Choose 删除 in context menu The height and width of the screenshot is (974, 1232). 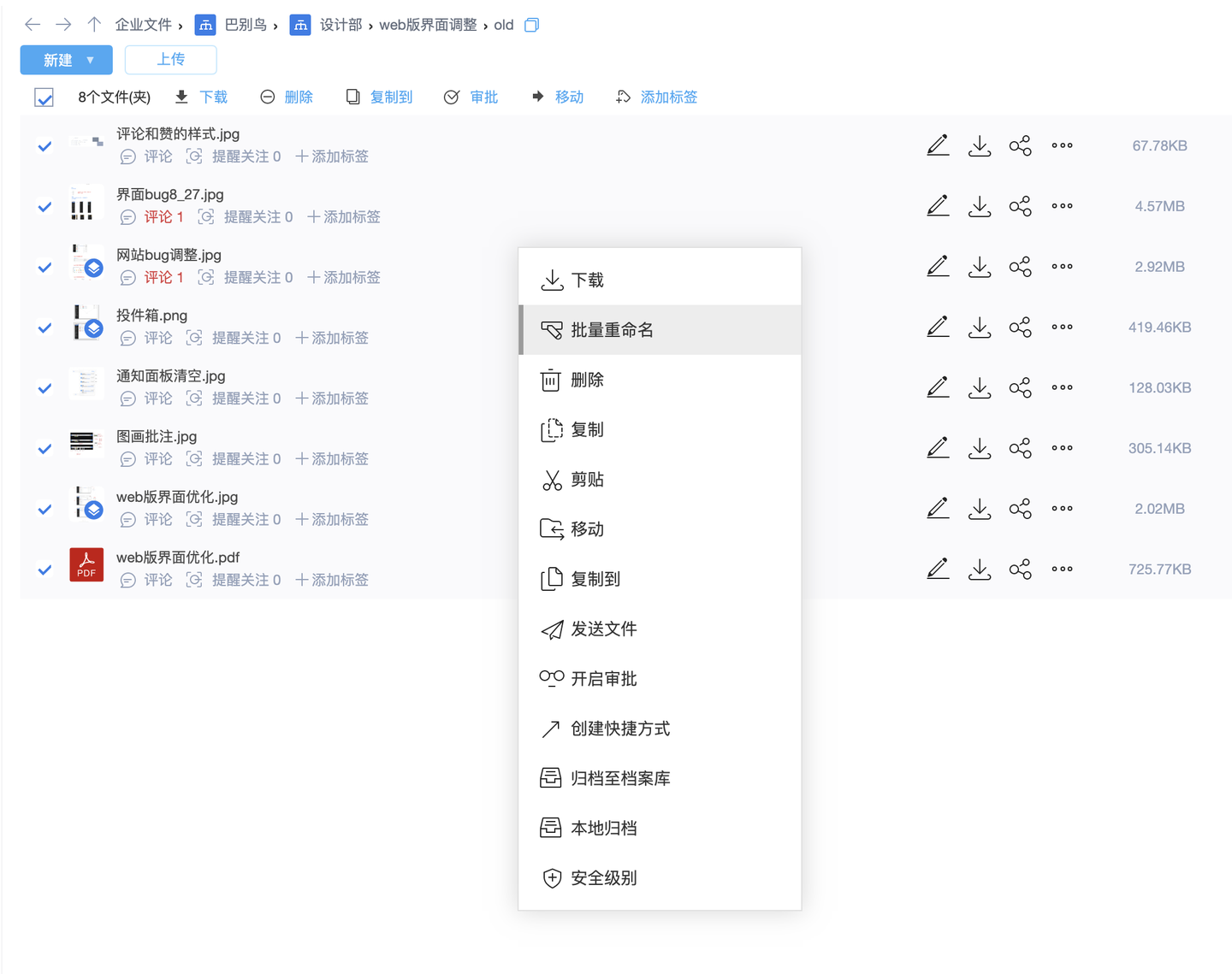coord(660,380)
